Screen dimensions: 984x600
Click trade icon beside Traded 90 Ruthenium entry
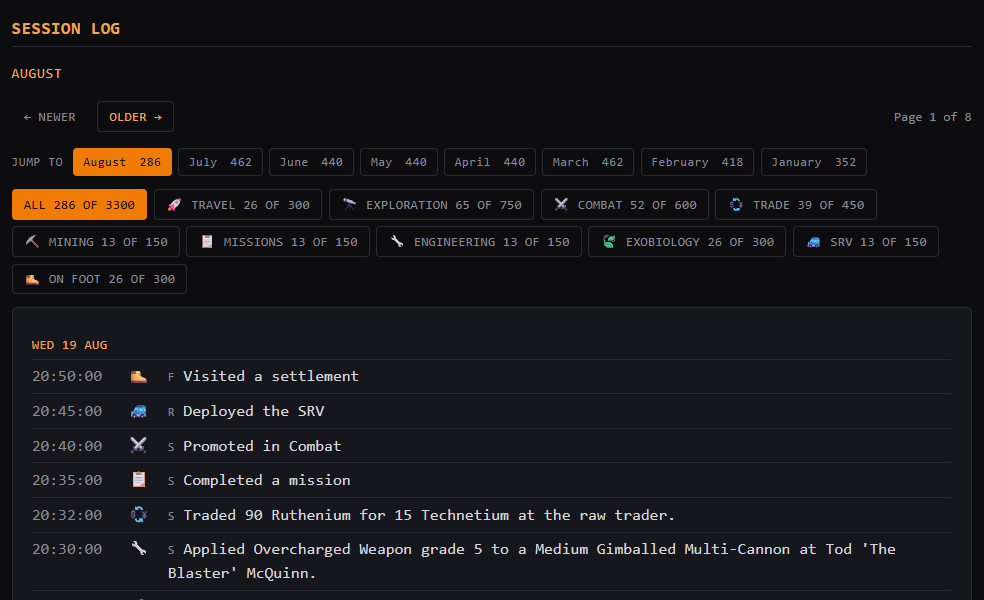click(139, 515)
